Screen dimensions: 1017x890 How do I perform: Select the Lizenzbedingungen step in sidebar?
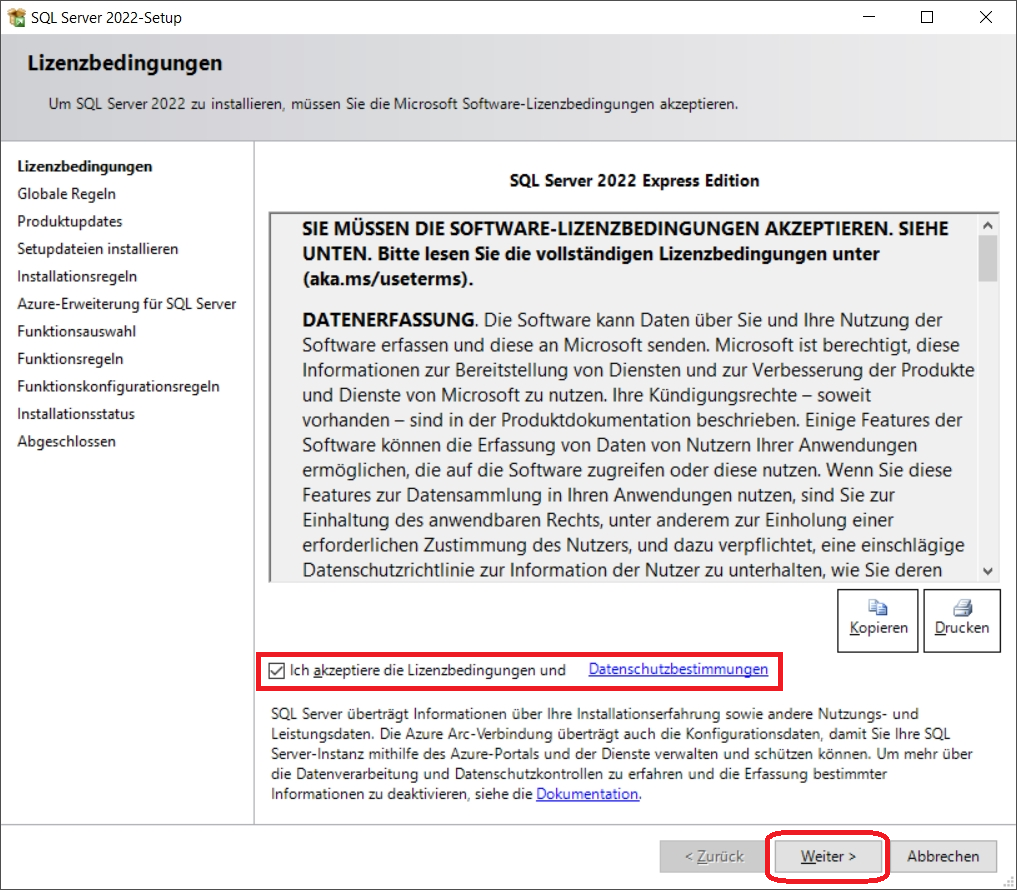[85, 167]
